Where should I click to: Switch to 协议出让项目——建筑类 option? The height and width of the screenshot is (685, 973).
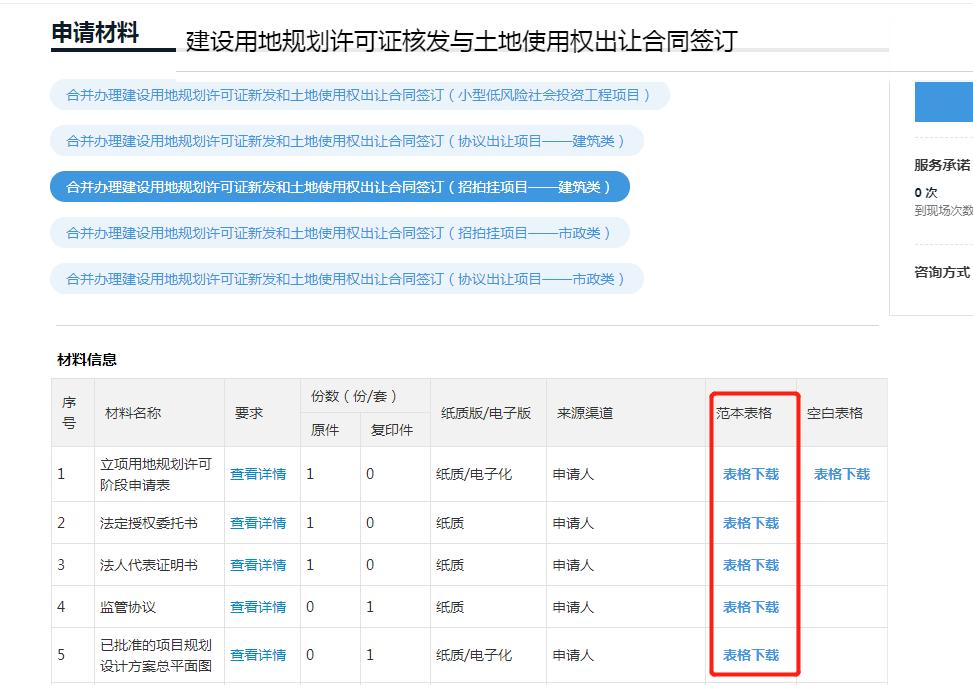(x=346, y=141)
